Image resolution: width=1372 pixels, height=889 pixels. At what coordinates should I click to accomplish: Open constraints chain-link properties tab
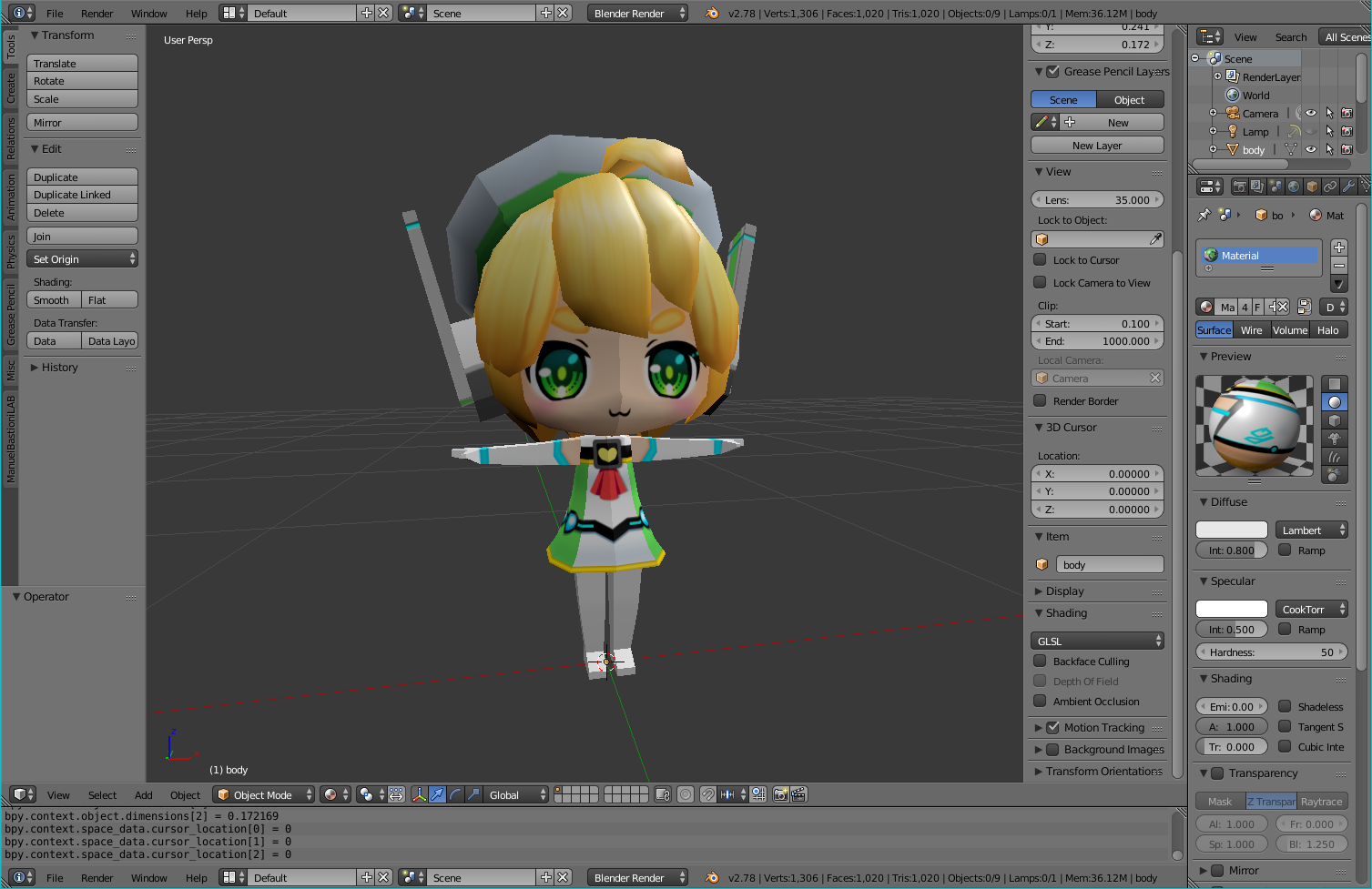click(1330, 187)
